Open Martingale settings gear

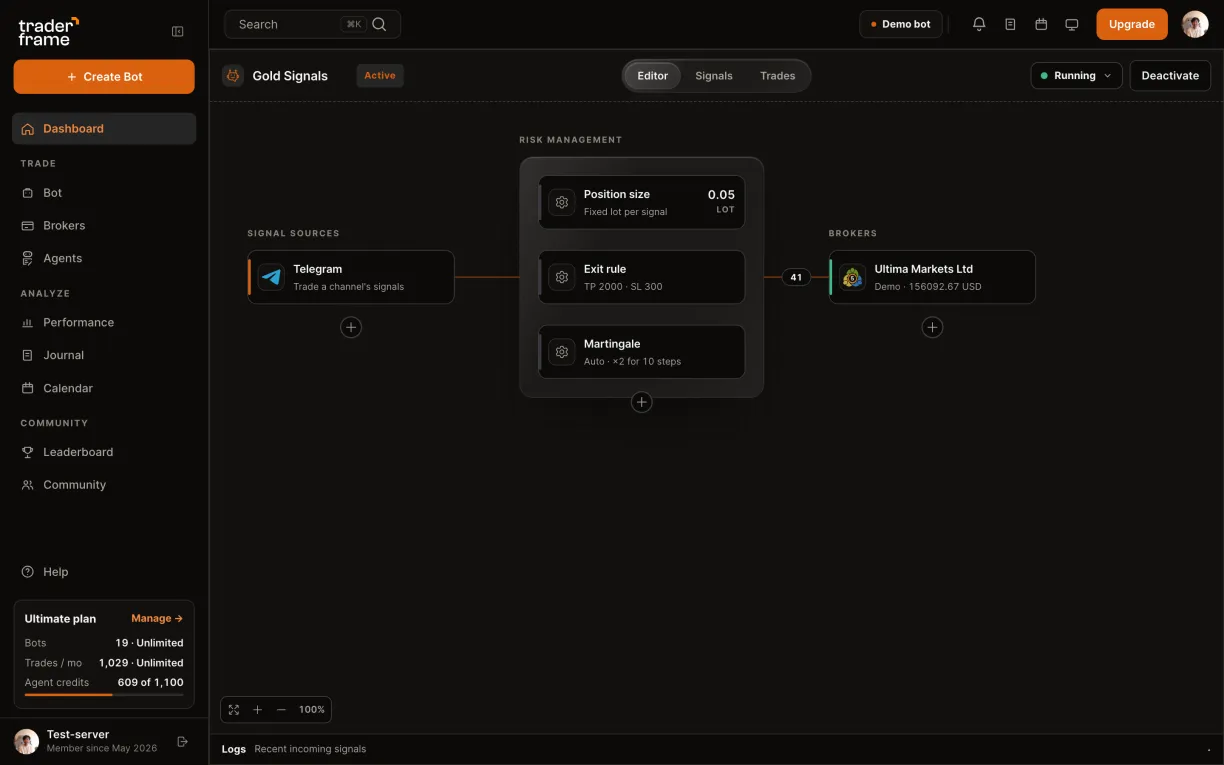pyautogui.click(x=562, y=352)
